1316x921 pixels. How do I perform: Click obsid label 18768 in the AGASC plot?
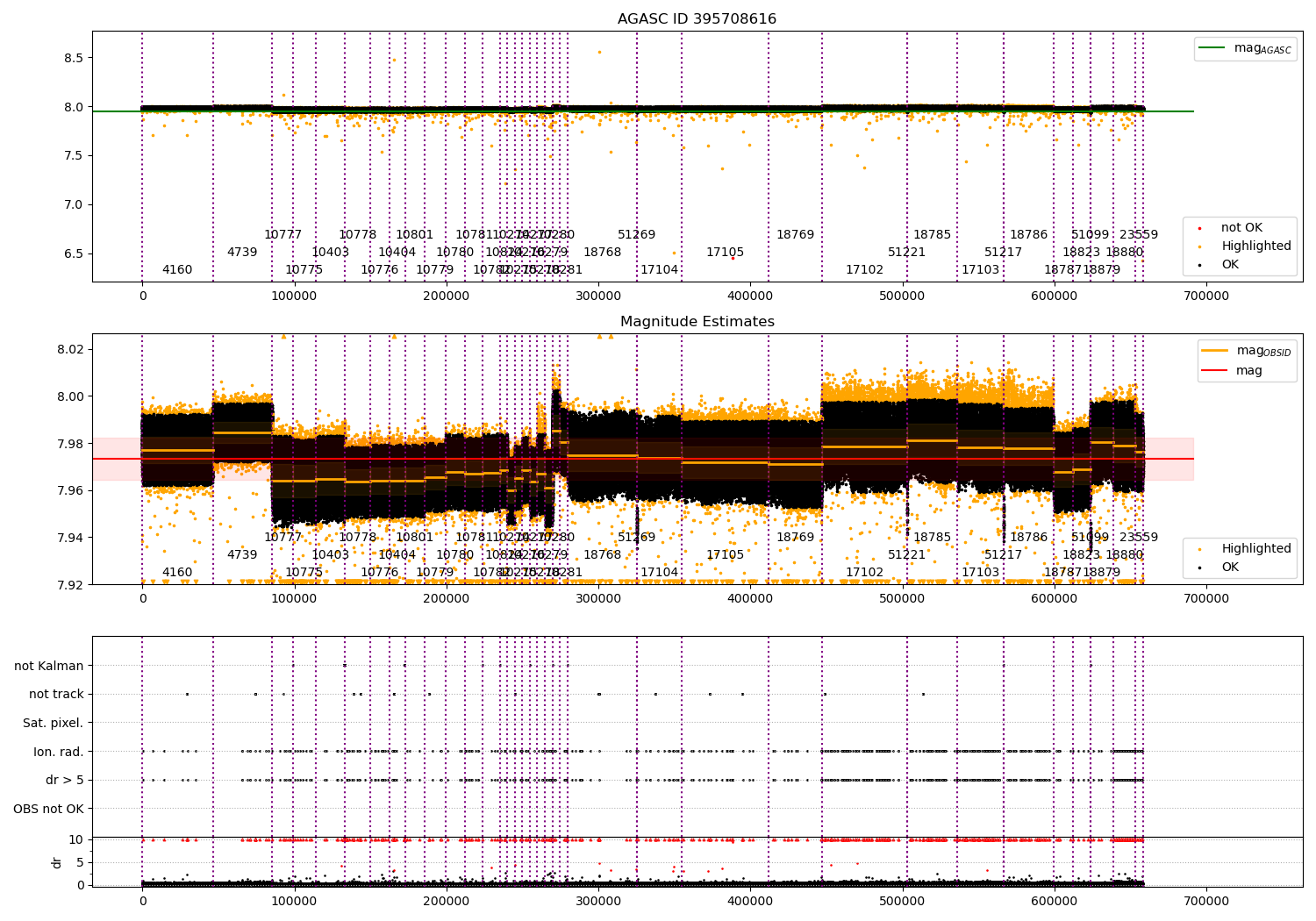tap(603, 253)
